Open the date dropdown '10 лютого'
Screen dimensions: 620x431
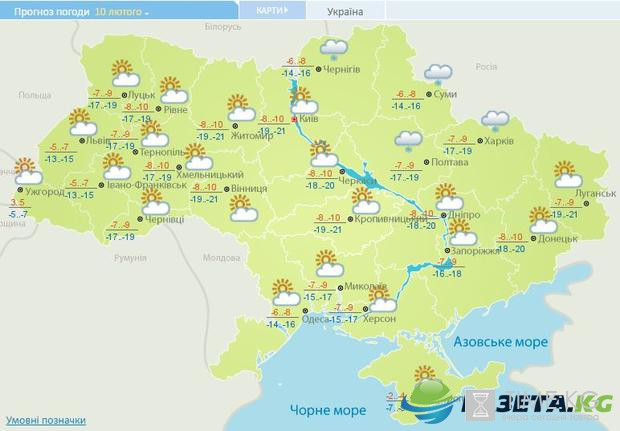tap(121, 12)
